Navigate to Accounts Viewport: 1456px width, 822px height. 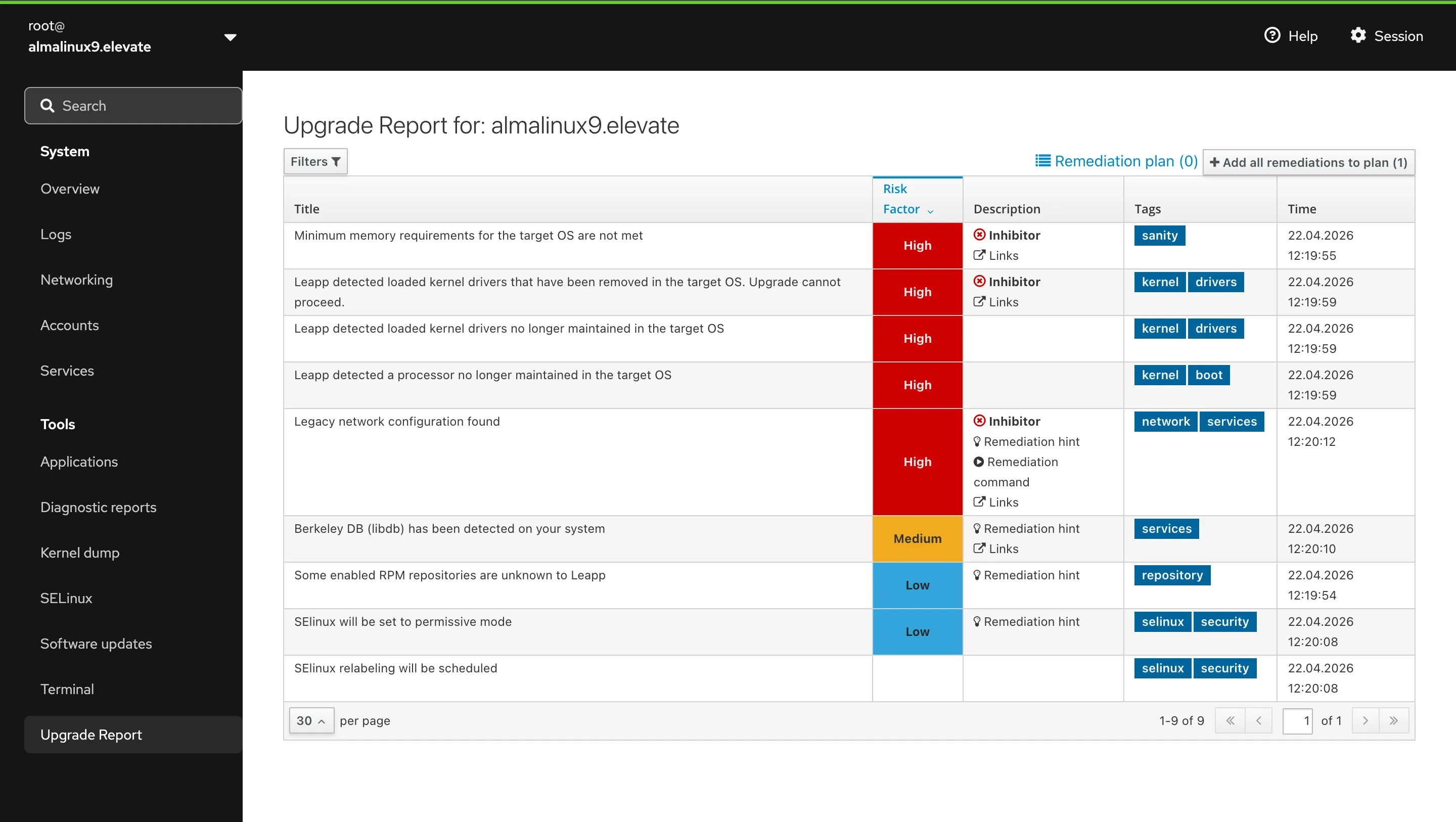click(70, 325)
